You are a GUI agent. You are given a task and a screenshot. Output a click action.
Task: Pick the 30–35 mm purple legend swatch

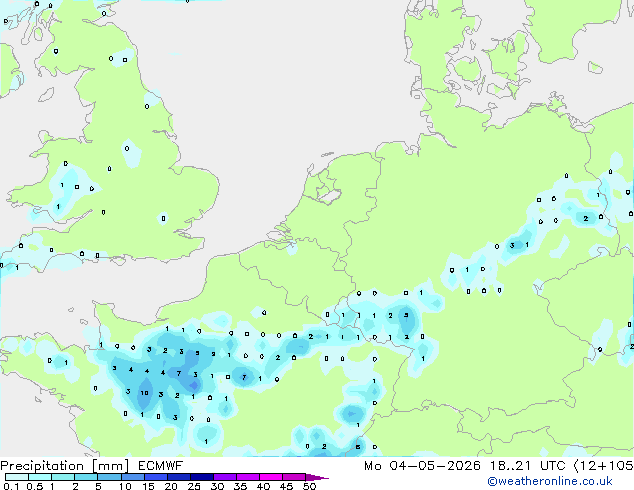pyautogui.click(x=224, y=477)
